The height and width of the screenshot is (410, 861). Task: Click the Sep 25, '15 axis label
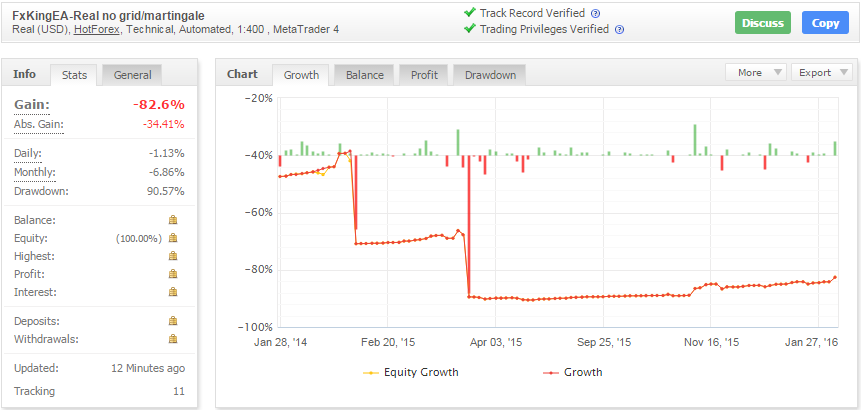click(603, 342)
